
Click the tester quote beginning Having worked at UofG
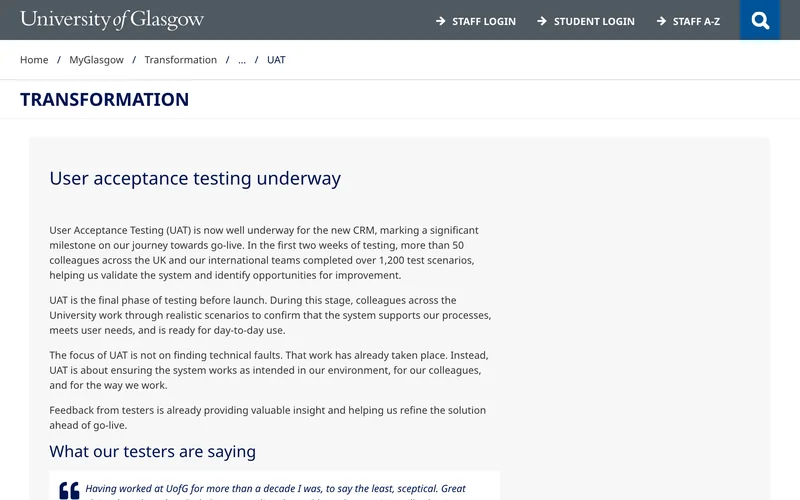coord(276,491)
